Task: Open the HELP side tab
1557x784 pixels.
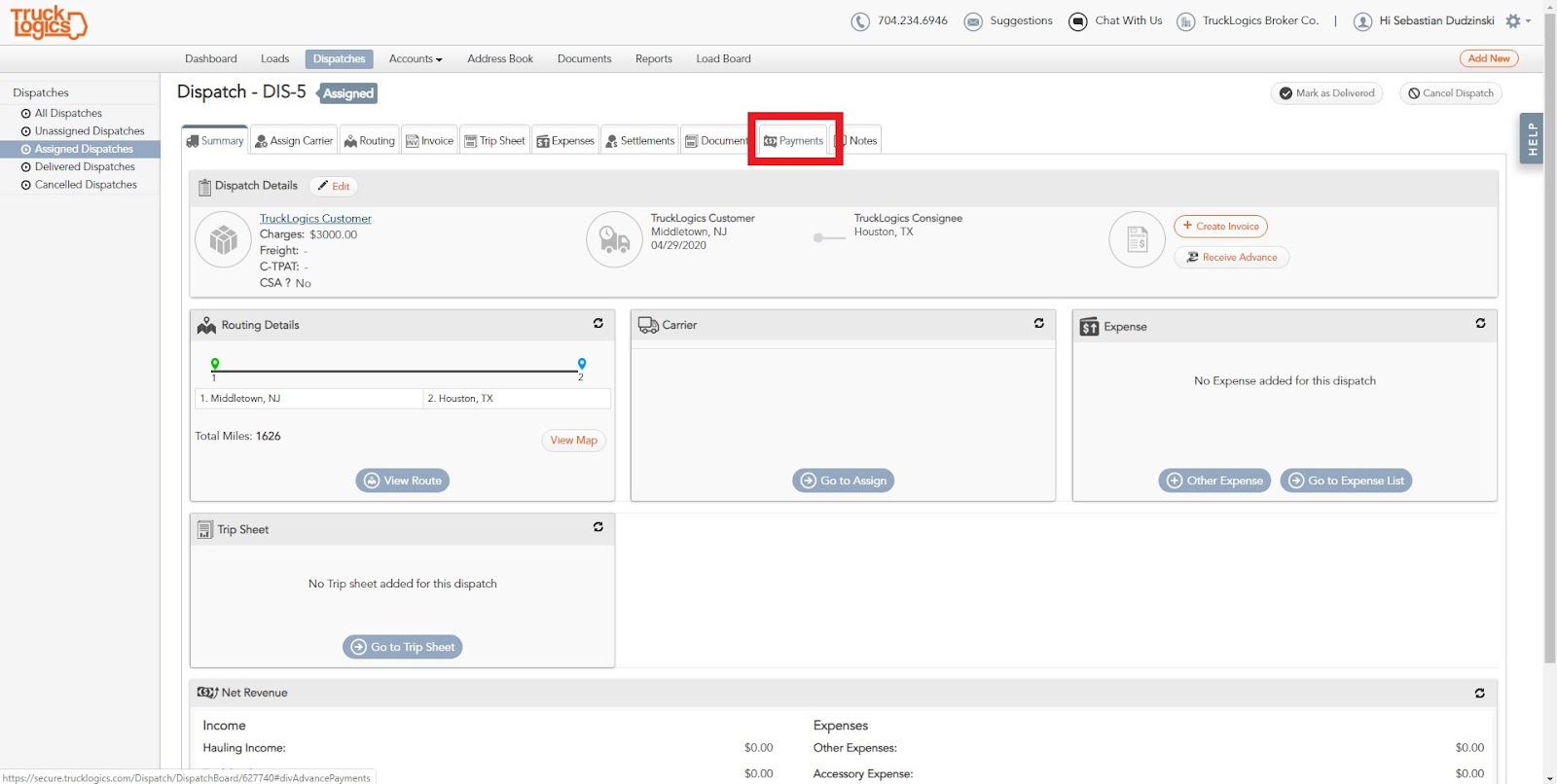Action: tap(1532, 138)
